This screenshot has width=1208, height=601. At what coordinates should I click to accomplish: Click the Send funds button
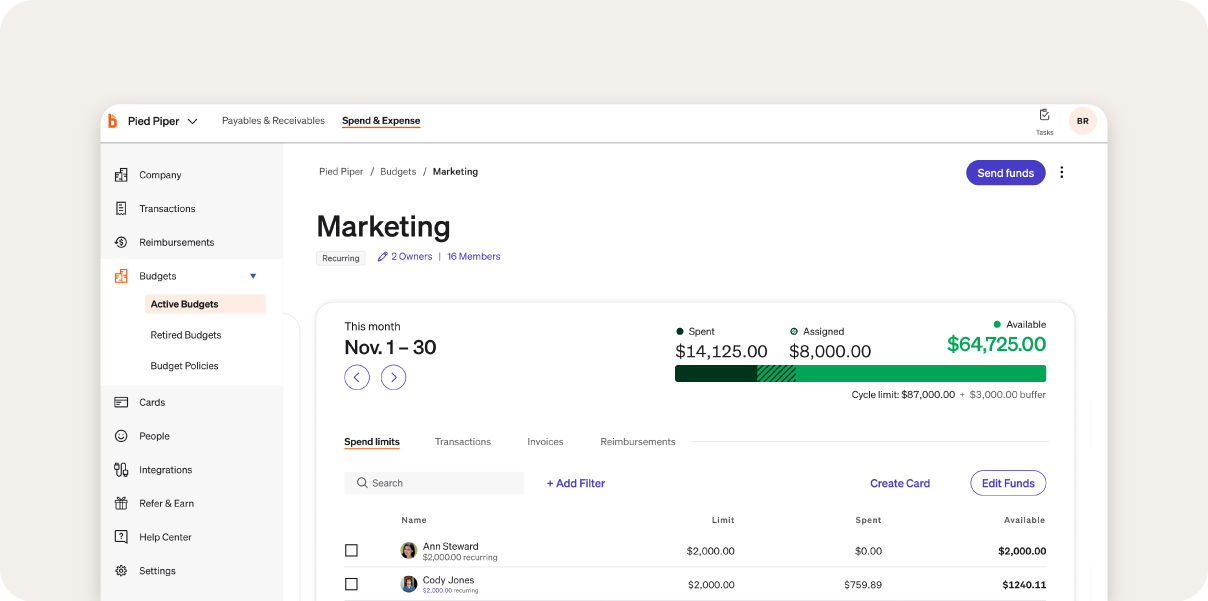1006,173
